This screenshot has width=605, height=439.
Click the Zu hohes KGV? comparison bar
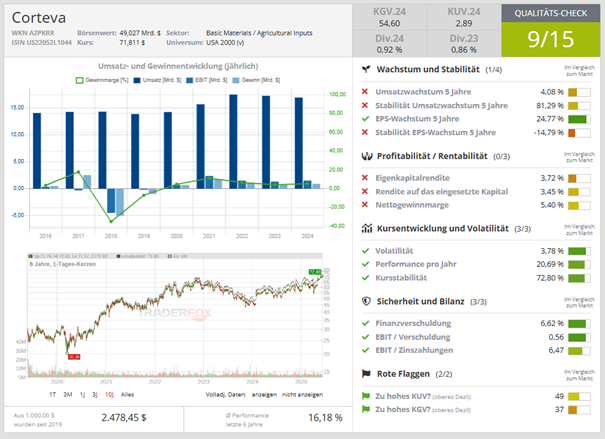579,410
